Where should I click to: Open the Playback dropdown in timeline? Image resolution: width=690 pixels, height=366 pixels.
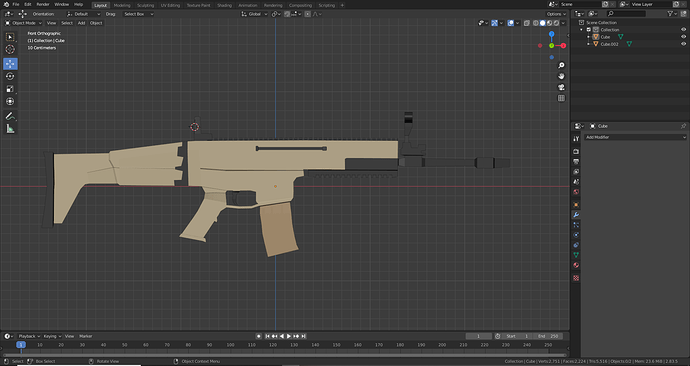(x=29, y=336)
